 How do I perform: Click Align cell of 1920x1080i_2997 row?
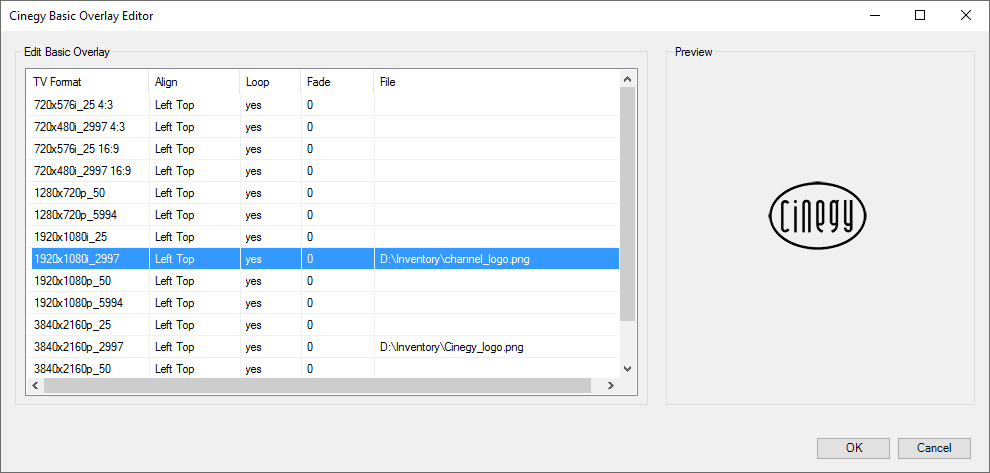[x=194, y=259]
